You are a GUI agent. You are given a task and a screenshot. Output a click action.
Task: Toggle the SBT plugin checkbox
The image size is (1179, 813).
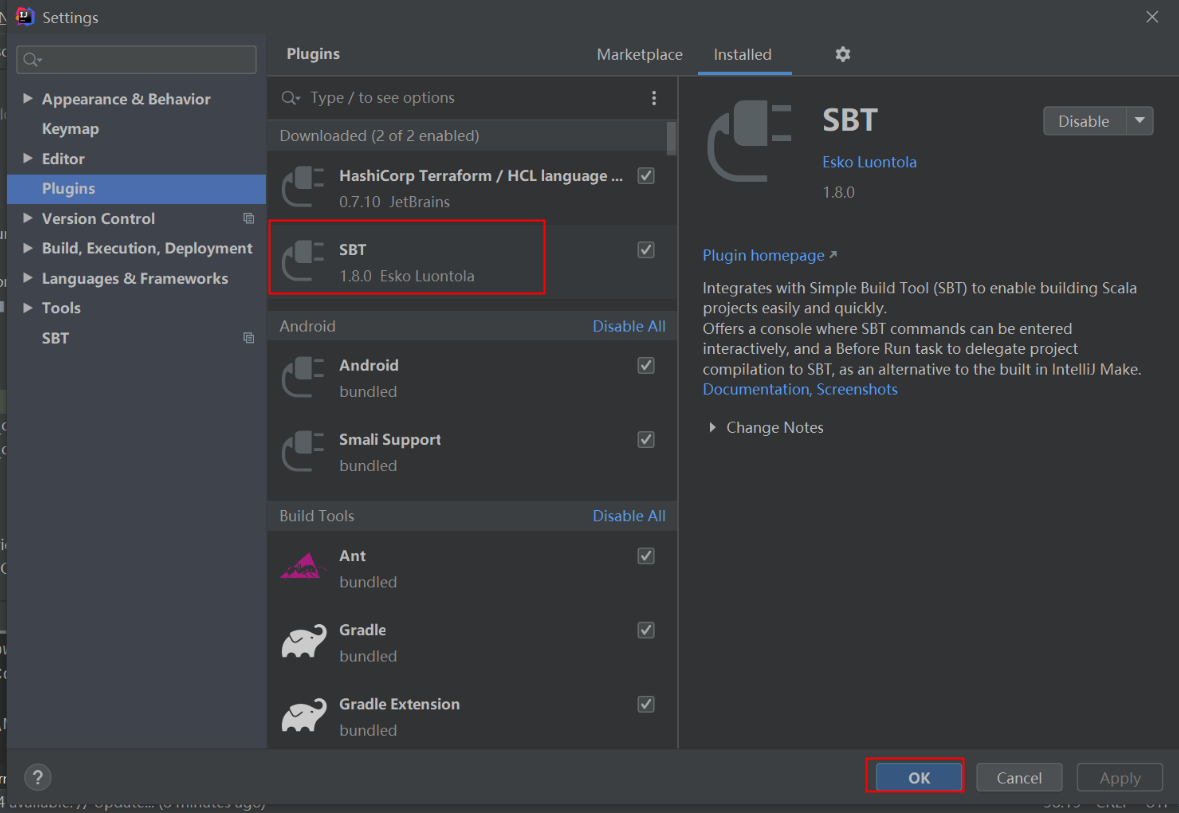tap(646, 250)
